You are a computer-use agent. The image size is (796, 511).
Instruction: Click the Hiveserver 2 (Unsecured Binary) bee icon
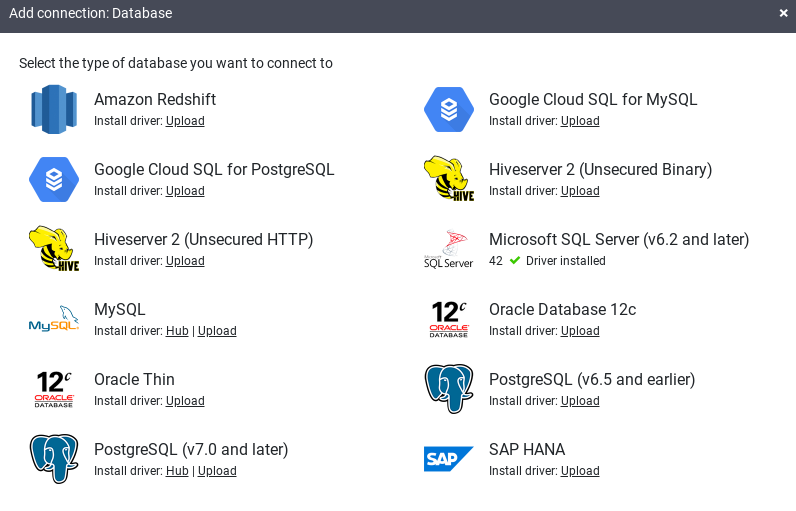[448, 179]
